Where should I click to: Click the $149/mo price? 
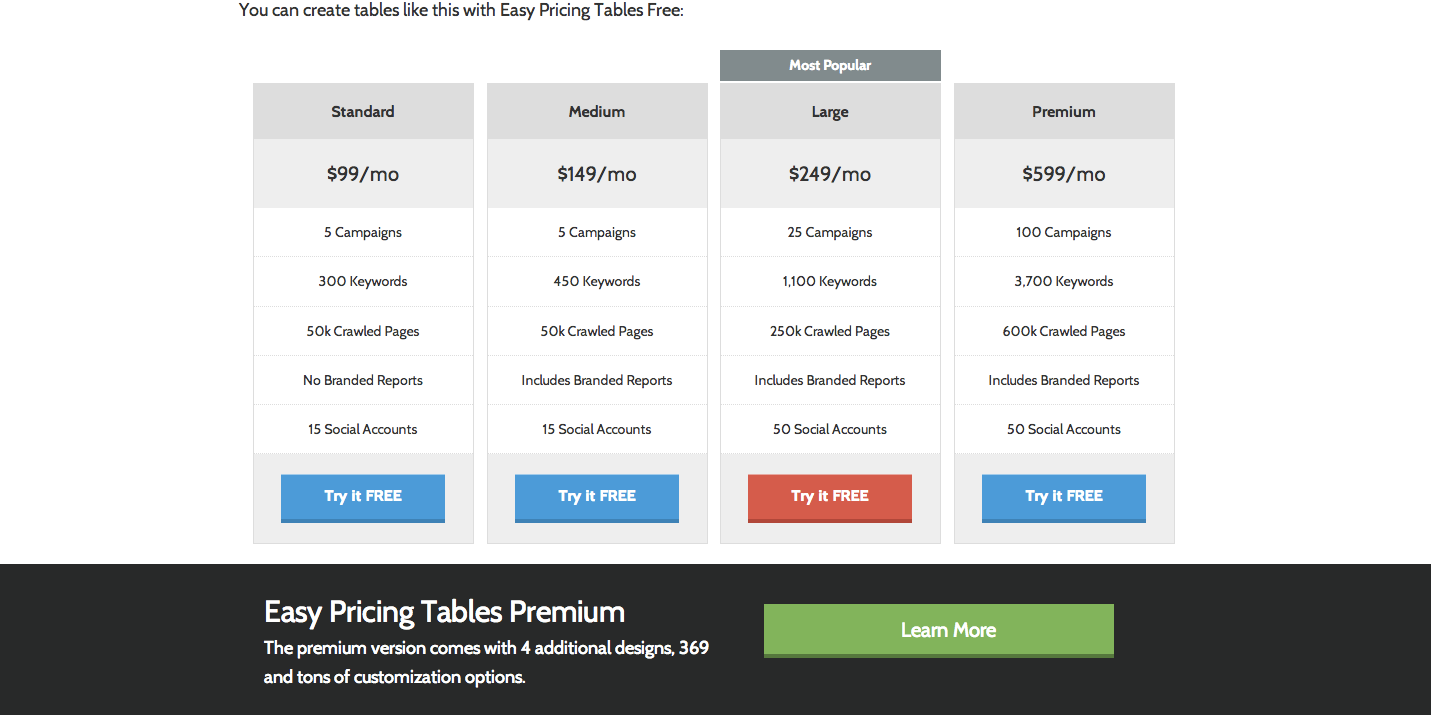pos(597,174)
